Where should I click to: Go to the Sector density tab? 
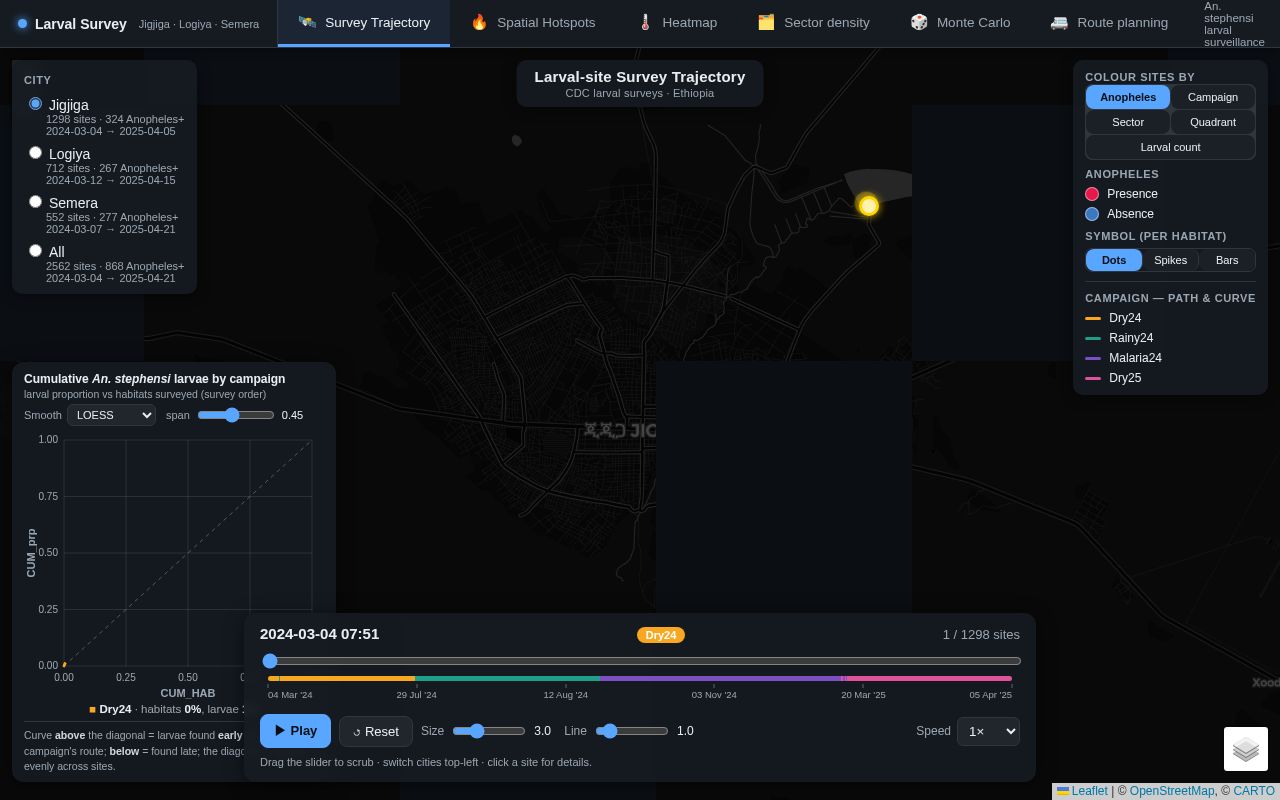813,22
